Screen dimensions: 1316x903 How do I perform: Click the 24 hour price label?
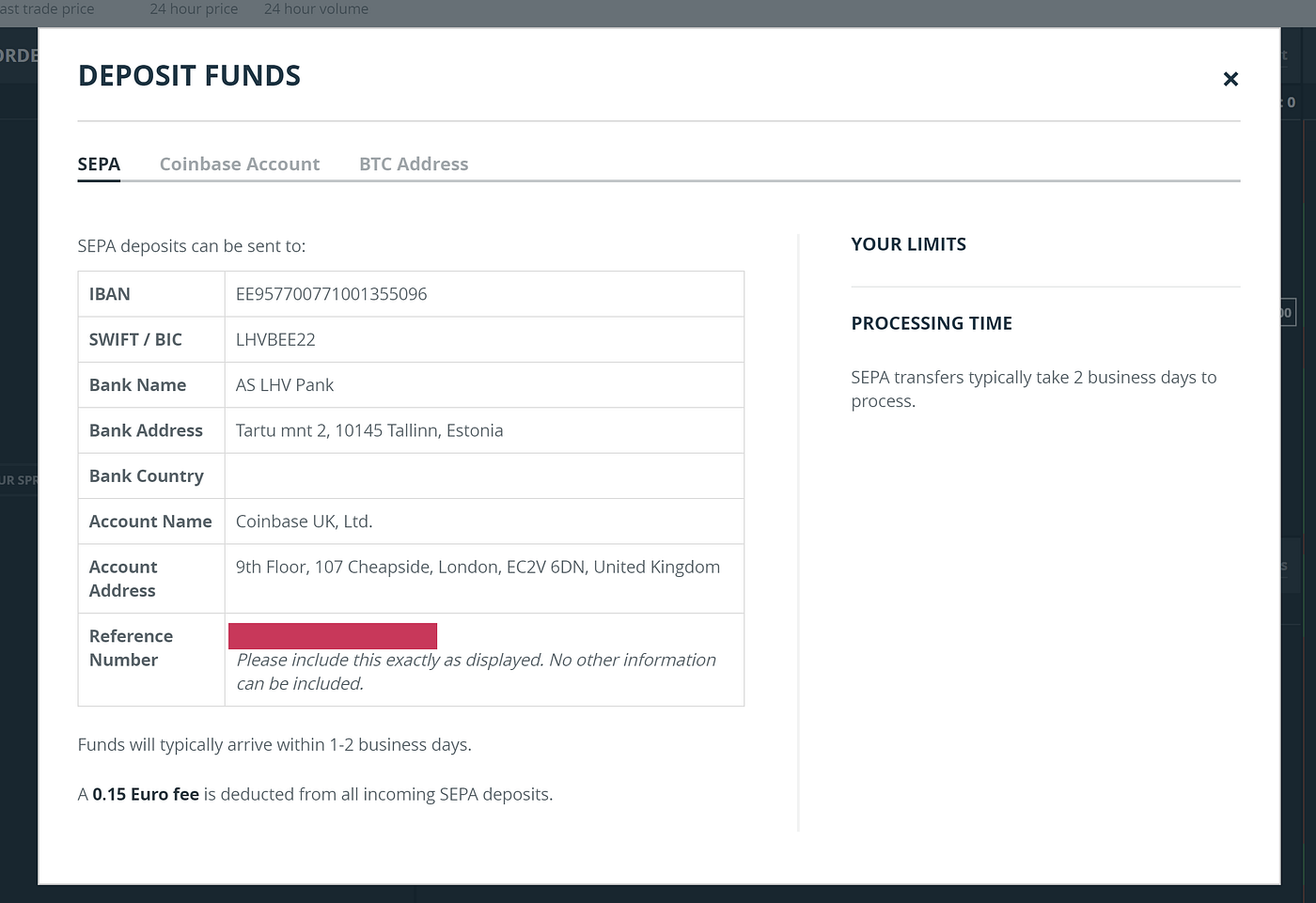(x=194, y=9)
